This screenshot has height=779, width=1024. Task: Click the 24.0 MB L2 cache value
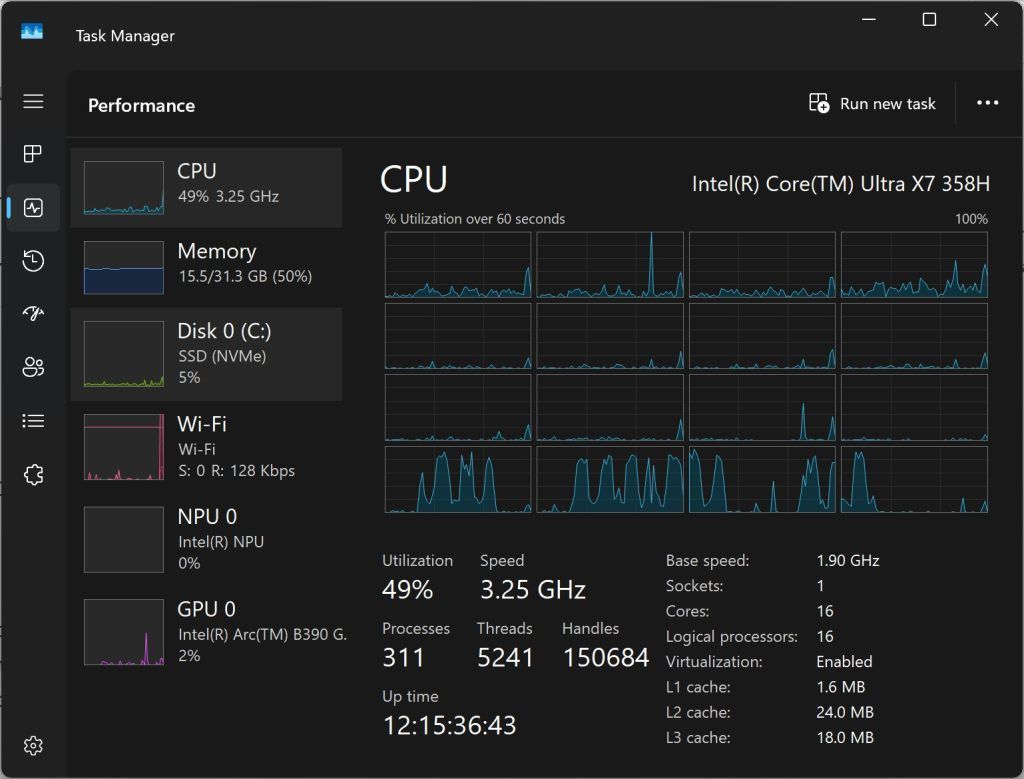pos(845,712)
